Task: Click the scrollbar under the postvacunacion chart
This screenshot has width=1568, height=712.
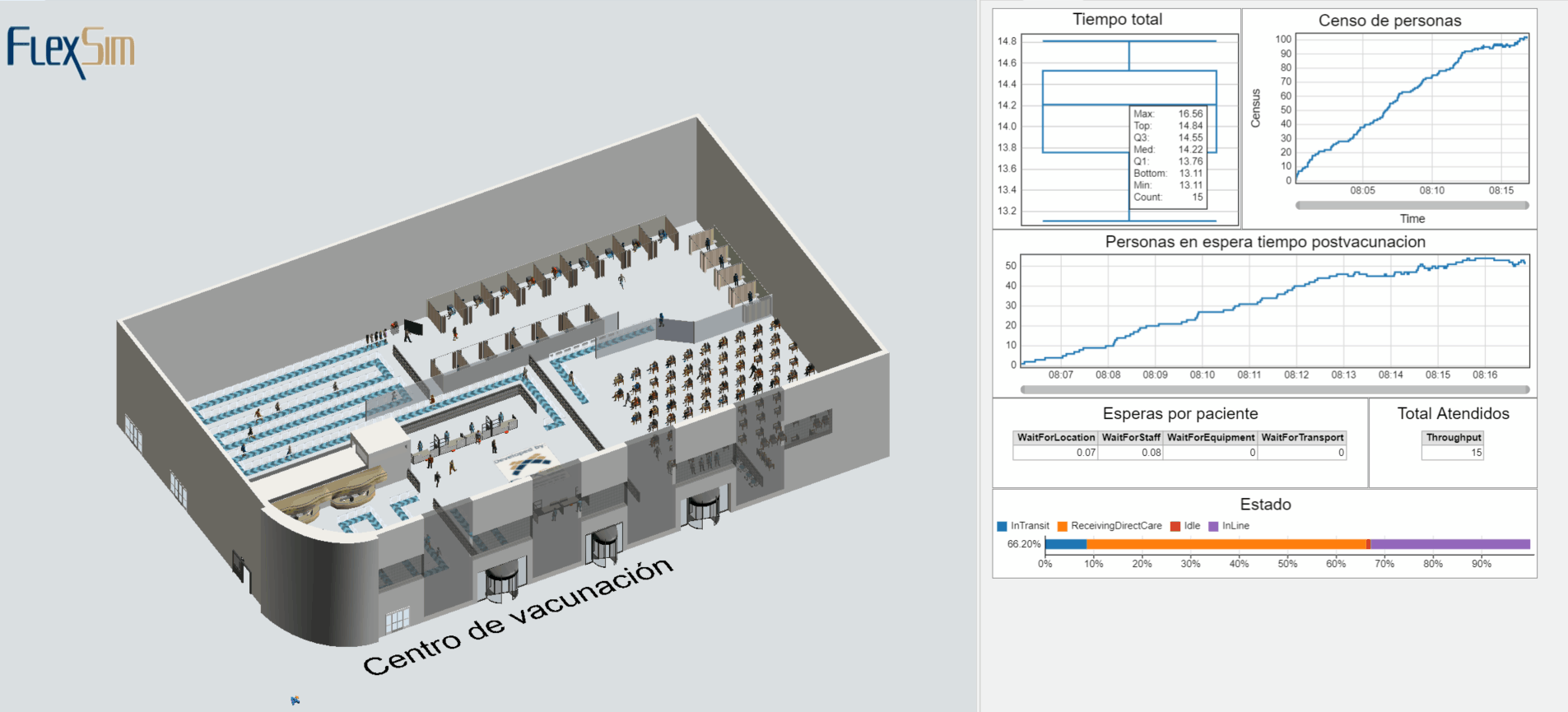Action: pyautogui.click(x=1274, y=389)
